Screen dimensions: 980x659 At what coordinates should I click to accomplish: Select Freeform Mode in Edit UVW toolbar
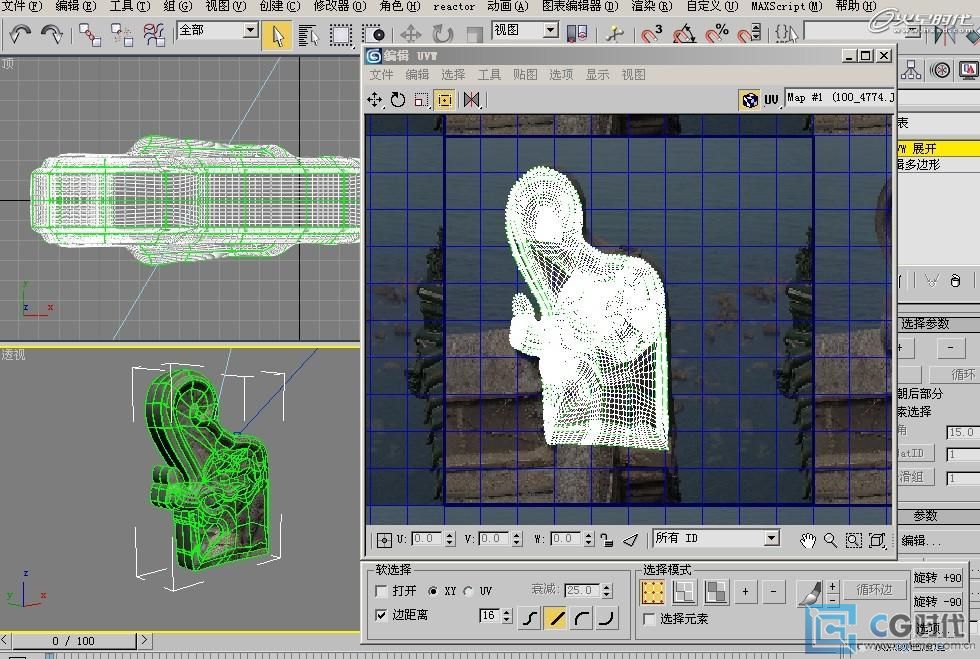click(x=444, y=100)
